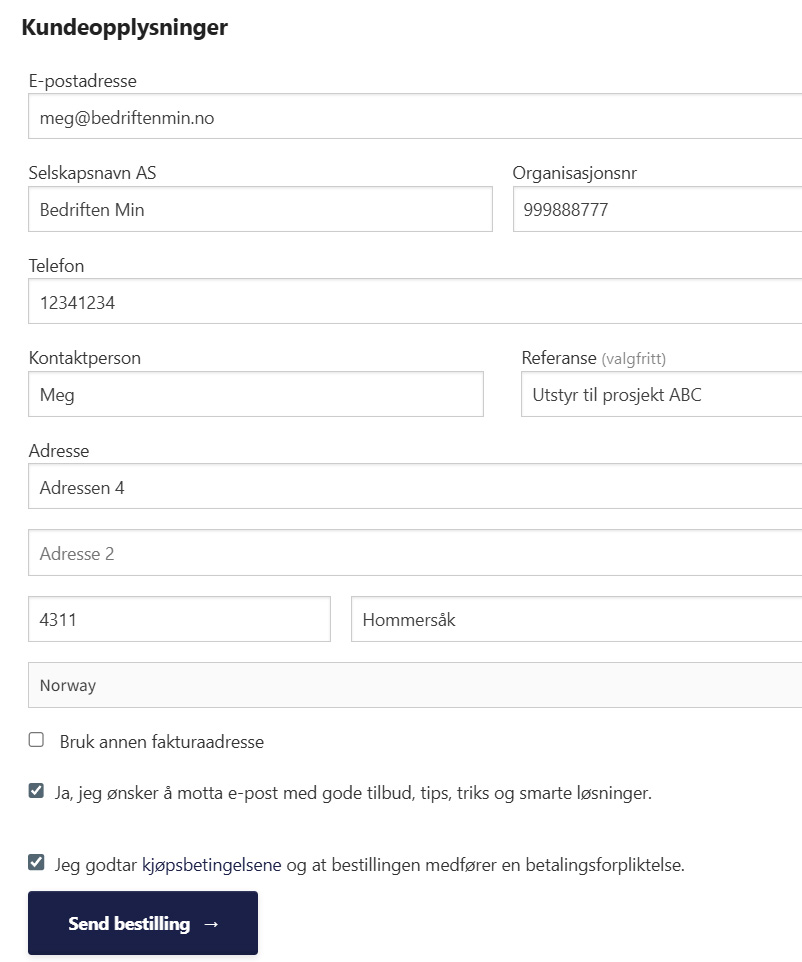The image size is (802, 962).
Task: Select the Organisasjonsnr input field
Action: pyautogui.click(x=657, y=210)
